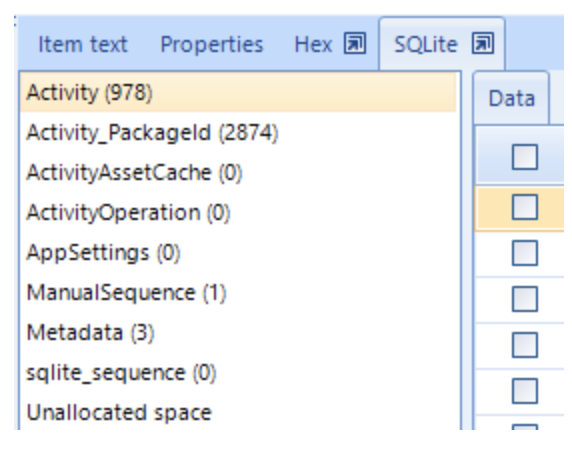Tick the third data row checkbox
The image size is (572, 456).
point(525,299)
